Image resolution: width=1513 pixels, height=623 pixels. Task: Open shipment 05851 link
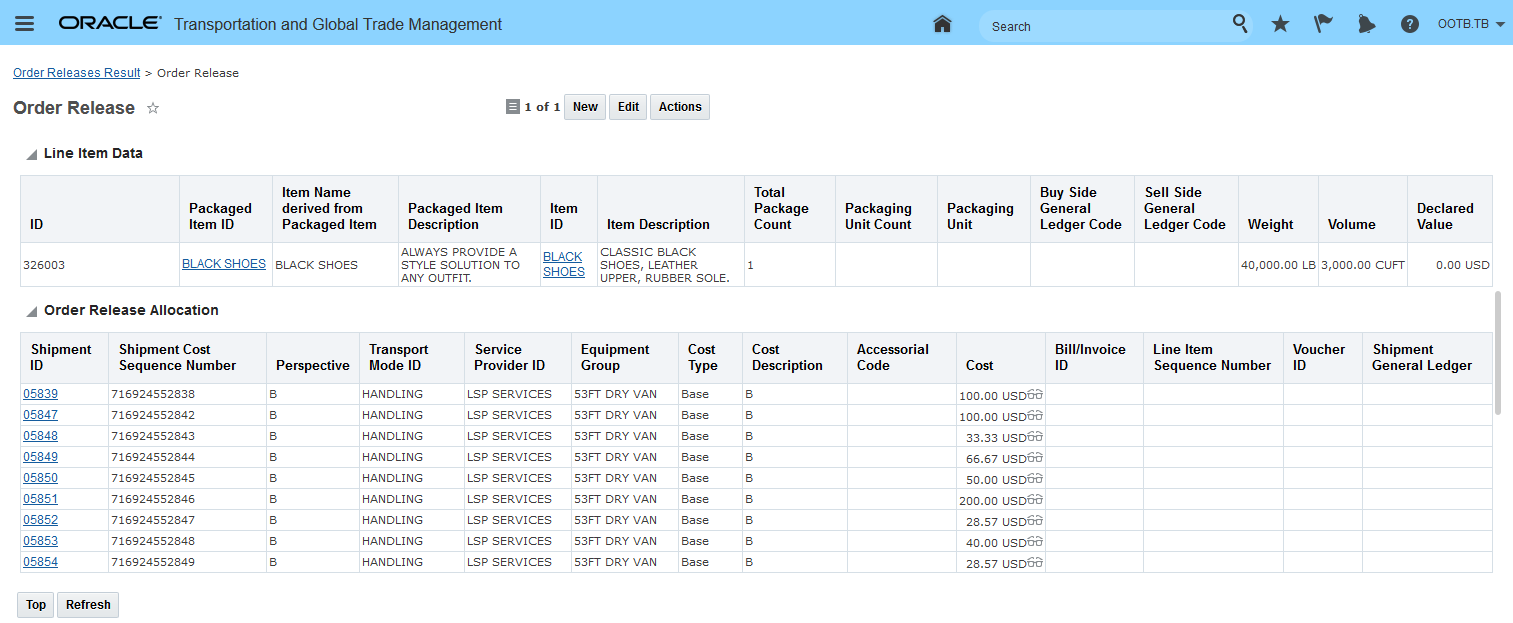(x=40, y=499)
